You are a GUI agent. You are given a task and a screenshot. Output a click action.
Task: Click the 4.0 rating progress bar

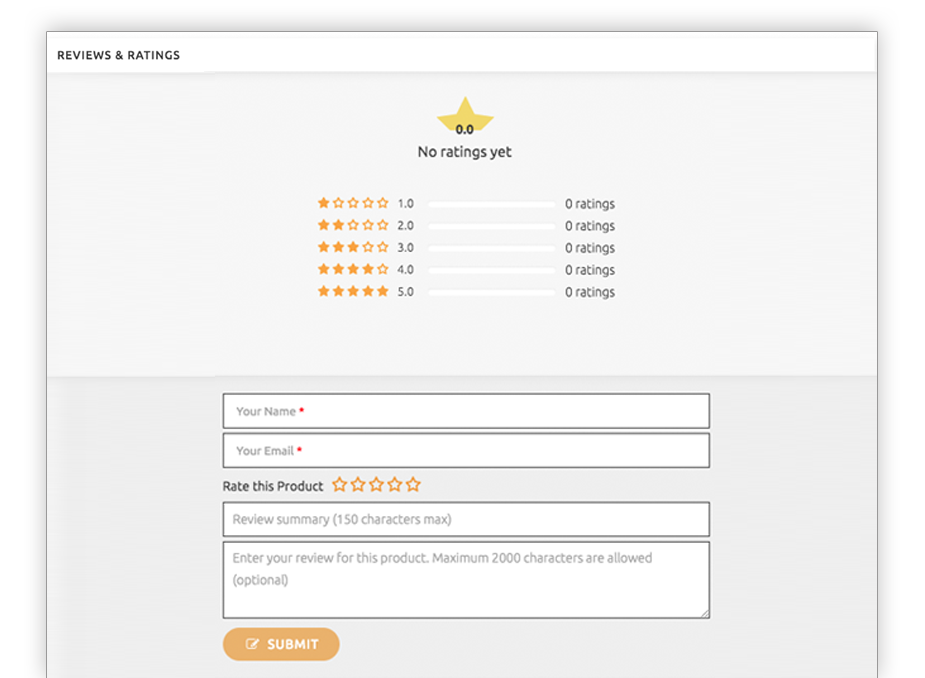click(x=491, y=270)
